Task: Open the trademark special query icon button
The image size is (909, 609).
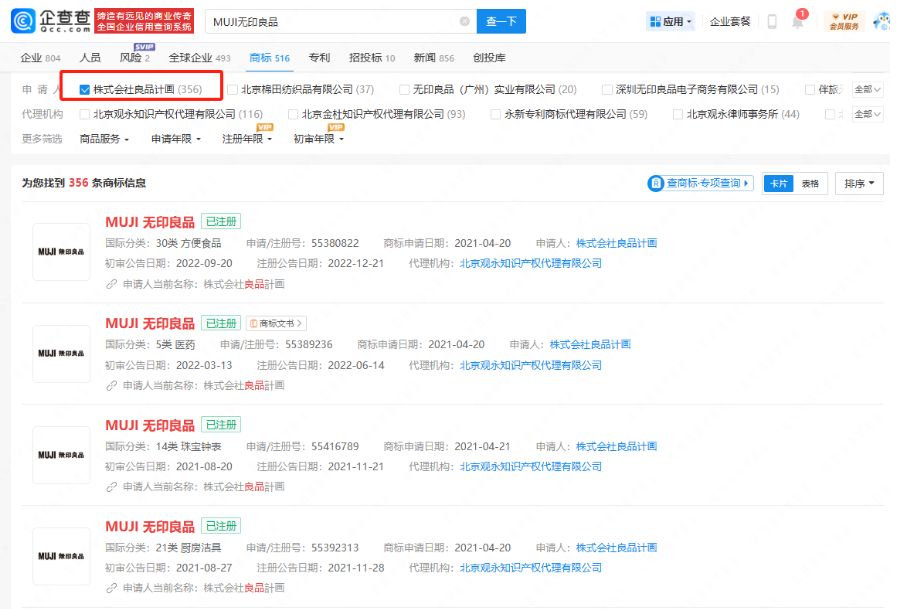Action: (x=700, y=183)
